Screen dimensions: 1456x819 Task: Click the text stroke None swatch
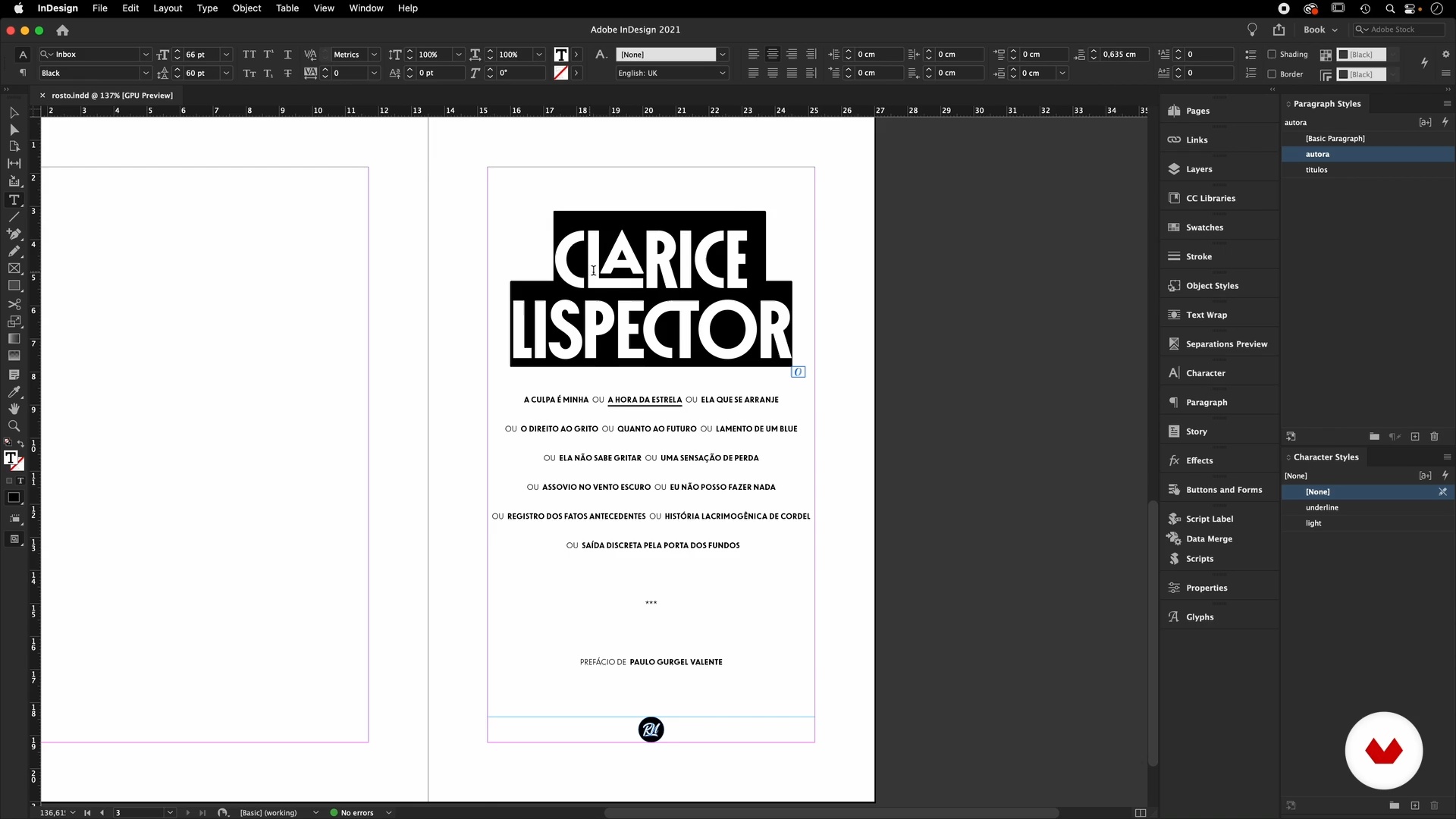[561, 73]
